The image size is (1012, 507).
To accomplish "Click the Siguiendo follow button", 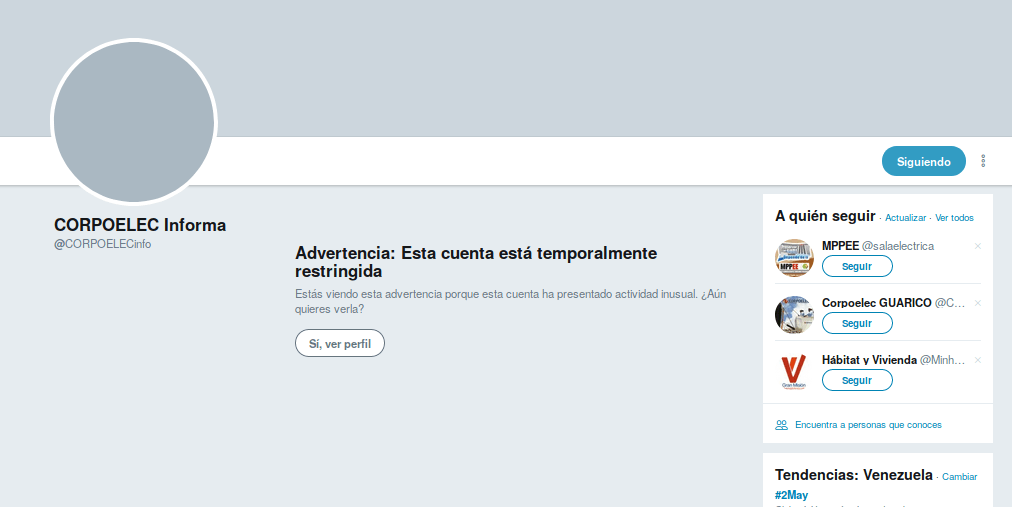I will click(x=924, y=161).
